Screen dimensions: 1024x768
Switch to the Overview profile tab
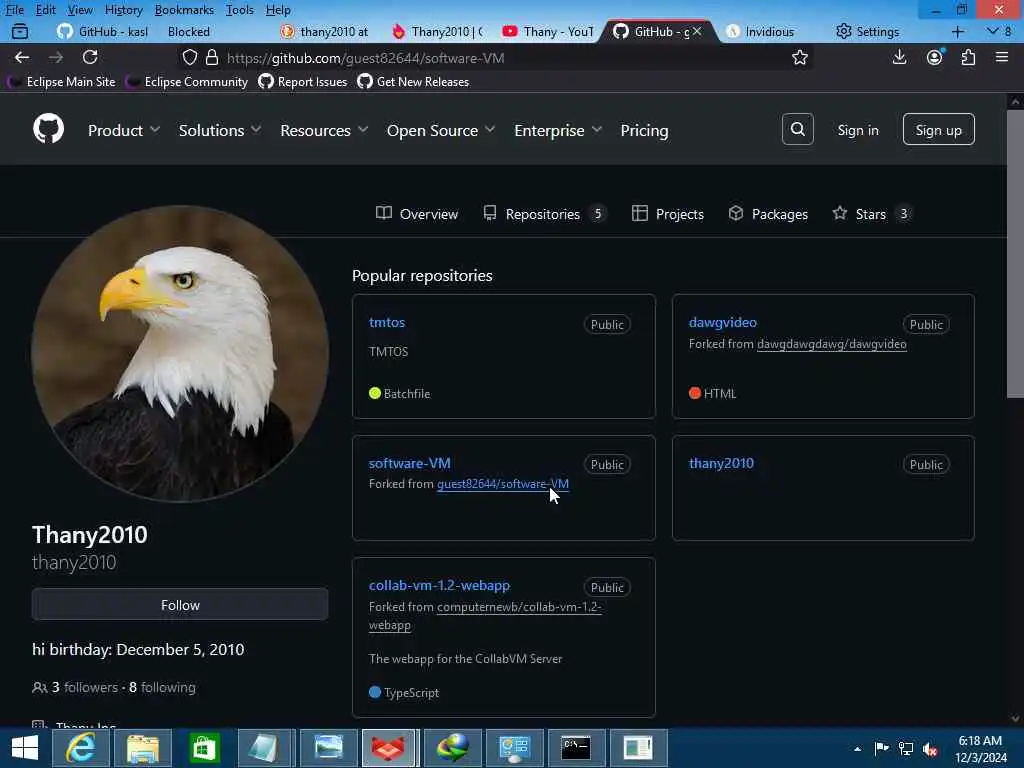coord(417,214)
